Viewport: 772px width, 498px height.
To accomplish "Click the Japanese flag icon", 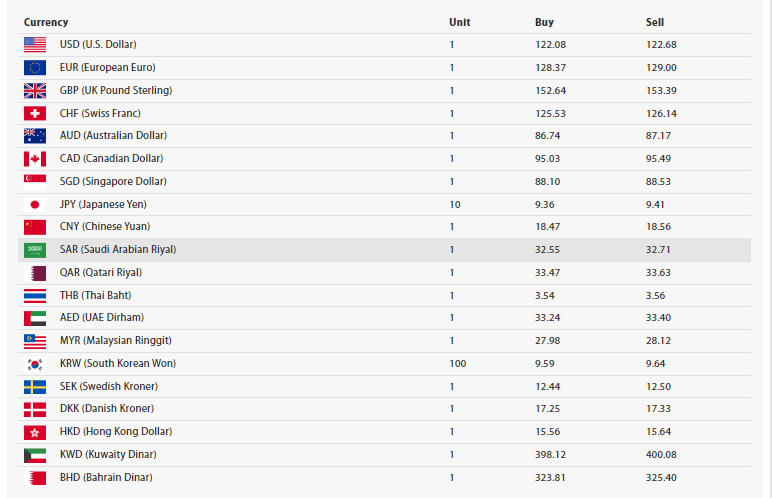I will 35,204.
